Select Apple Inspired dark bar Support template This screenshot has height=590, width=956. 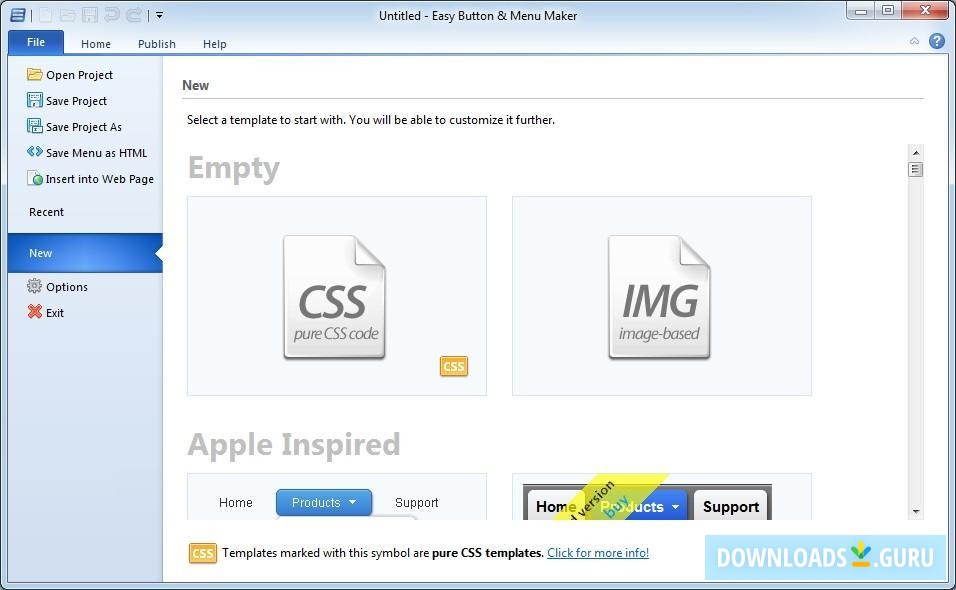tap(662, 497)
